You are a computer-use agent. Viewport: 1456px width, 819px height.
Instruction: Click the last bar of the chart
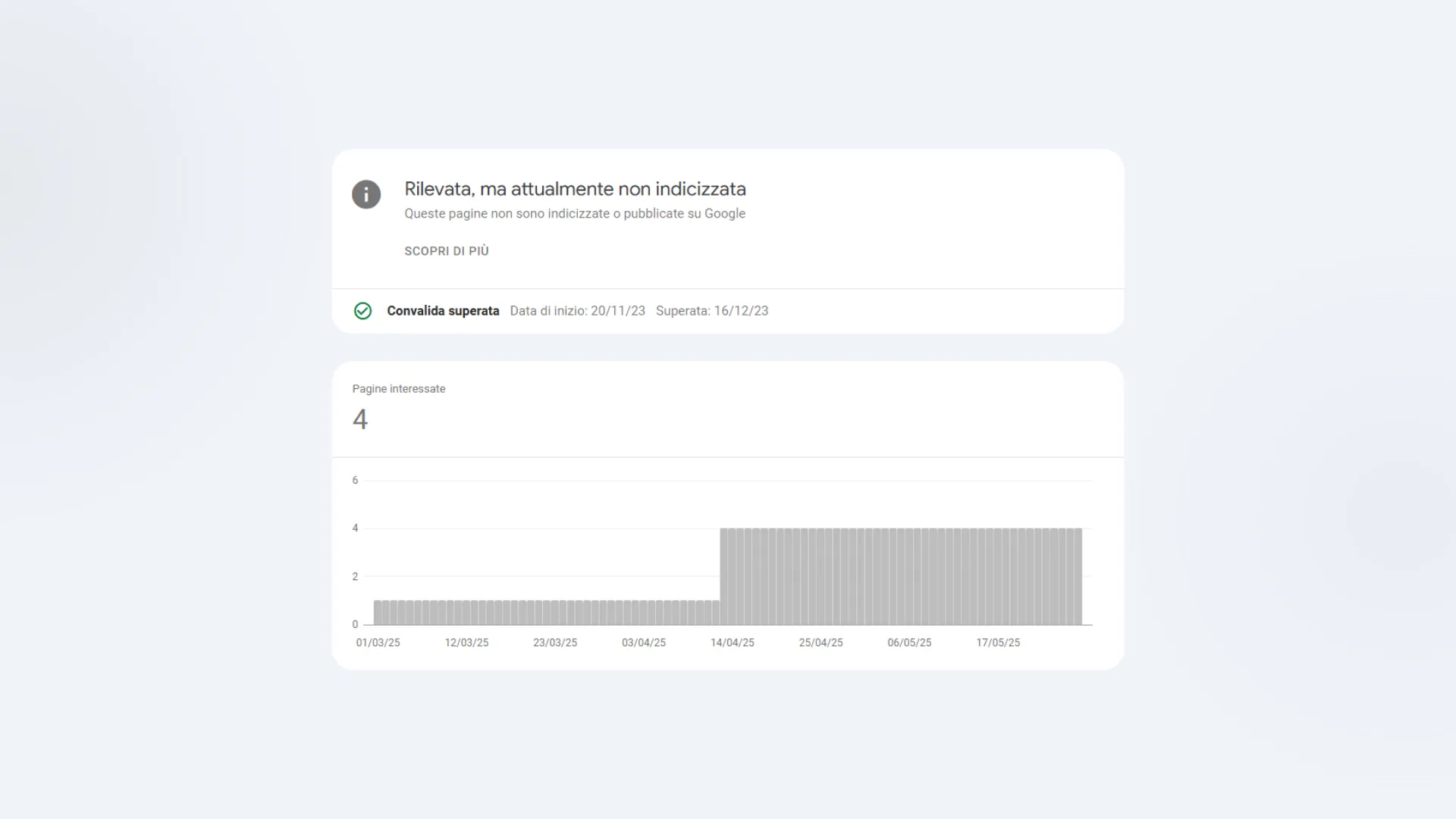pyautogui.click(x=1078, y=576)
